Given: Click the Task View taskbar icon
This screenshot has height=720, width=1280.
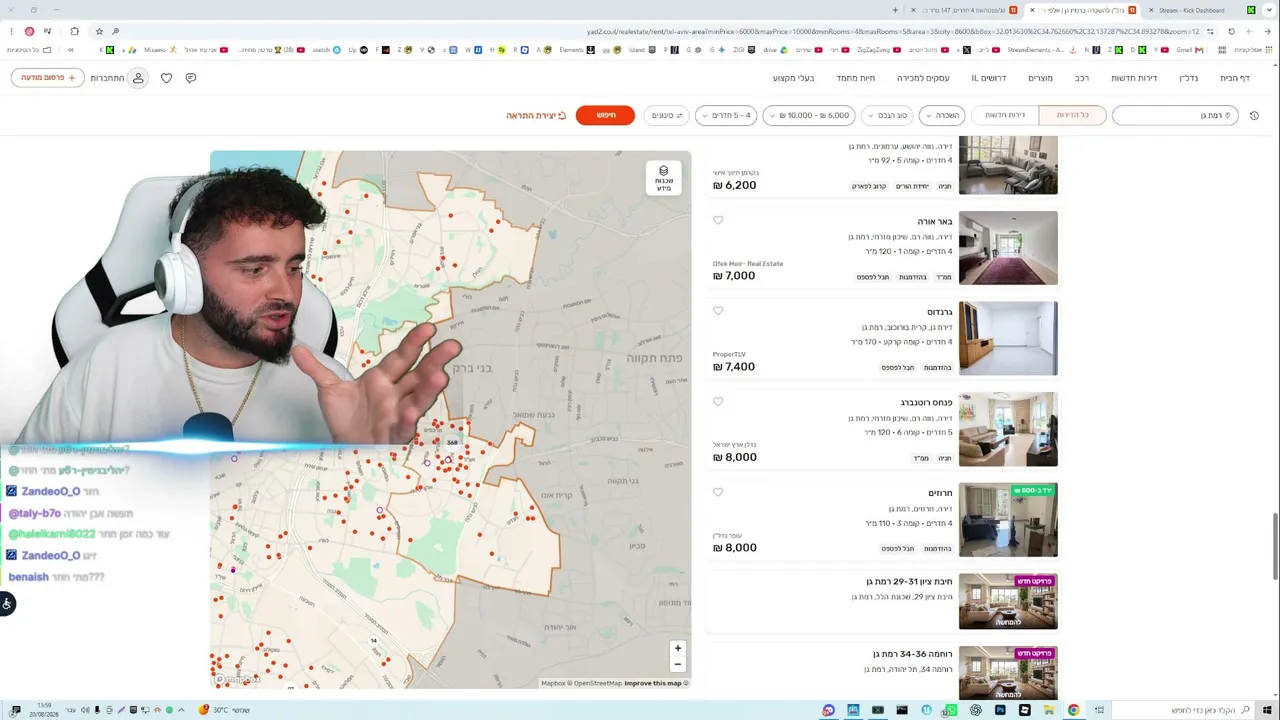Looking at the screenshot, I should coord(1099,710).
